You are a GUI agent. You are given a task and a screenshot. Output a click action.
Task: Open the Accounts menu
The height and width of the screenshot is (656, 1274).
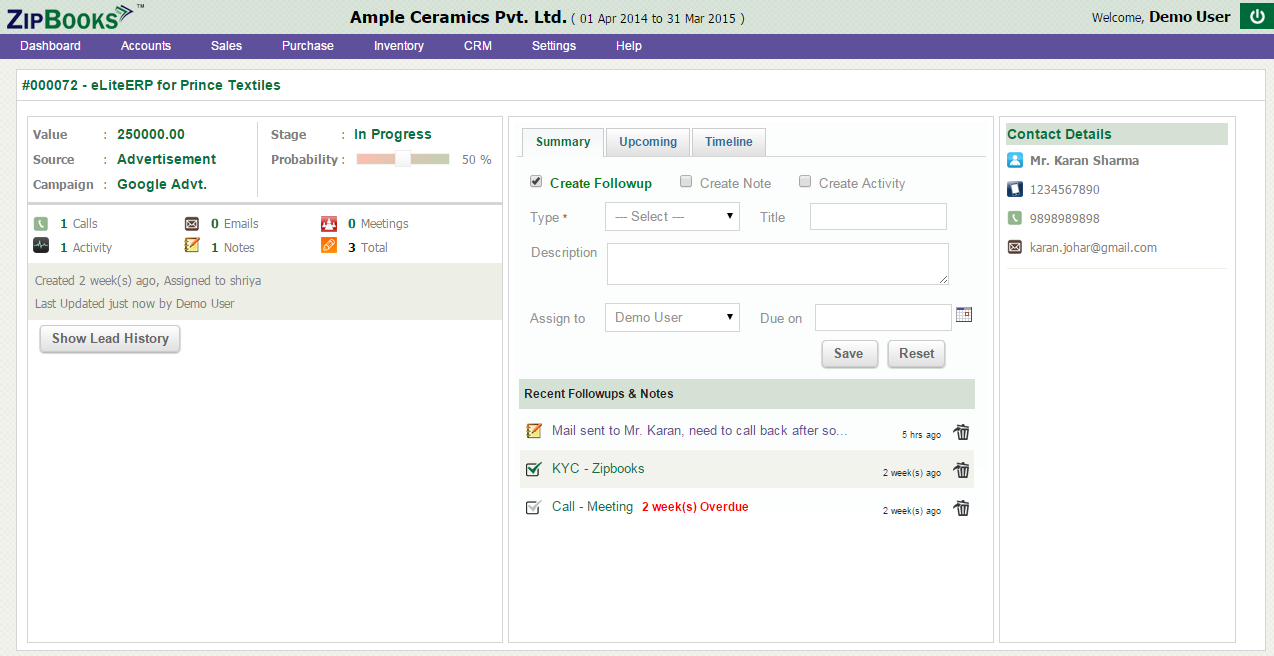pyautogui.click(x=146, y=46)
